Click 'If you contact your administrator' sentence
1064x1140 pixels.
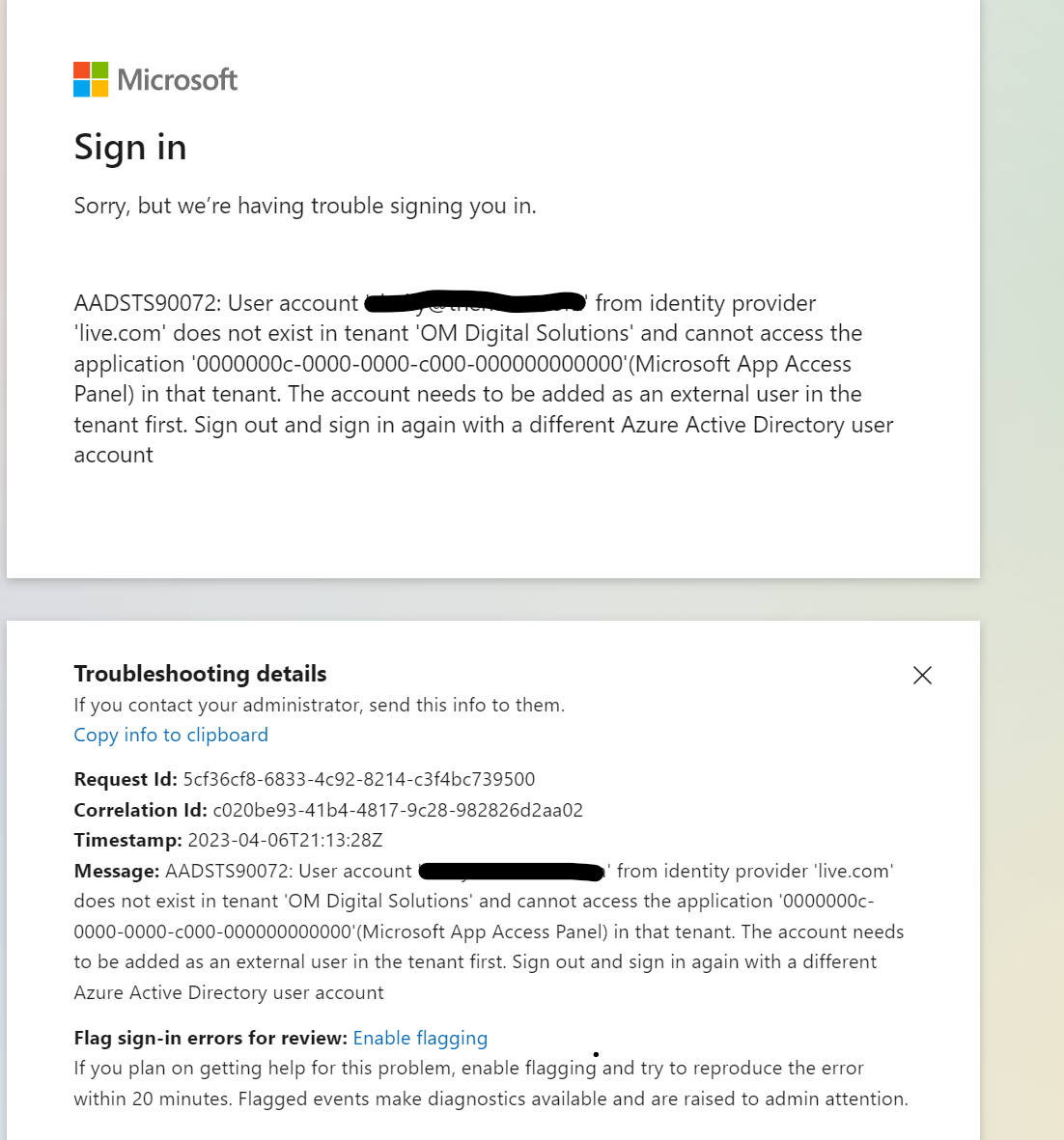pos(320,706)
